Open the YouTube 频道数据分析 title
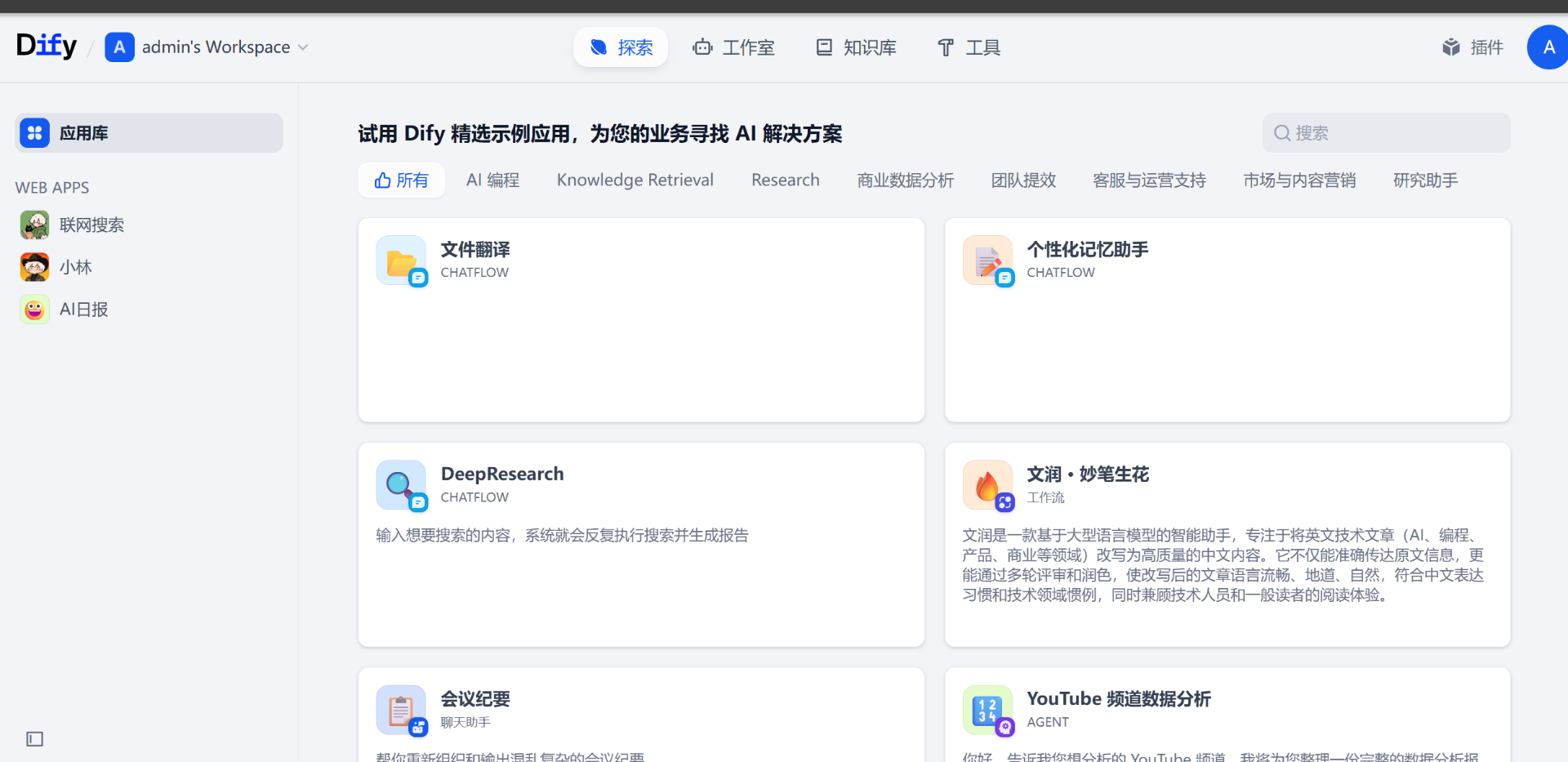Image resolution: width=1568 pixels, height=762 pixels. point(1119,699)
